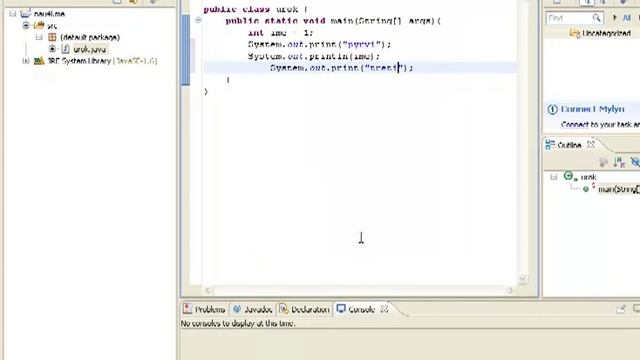Collapse the (default package) node

[39, 38]
